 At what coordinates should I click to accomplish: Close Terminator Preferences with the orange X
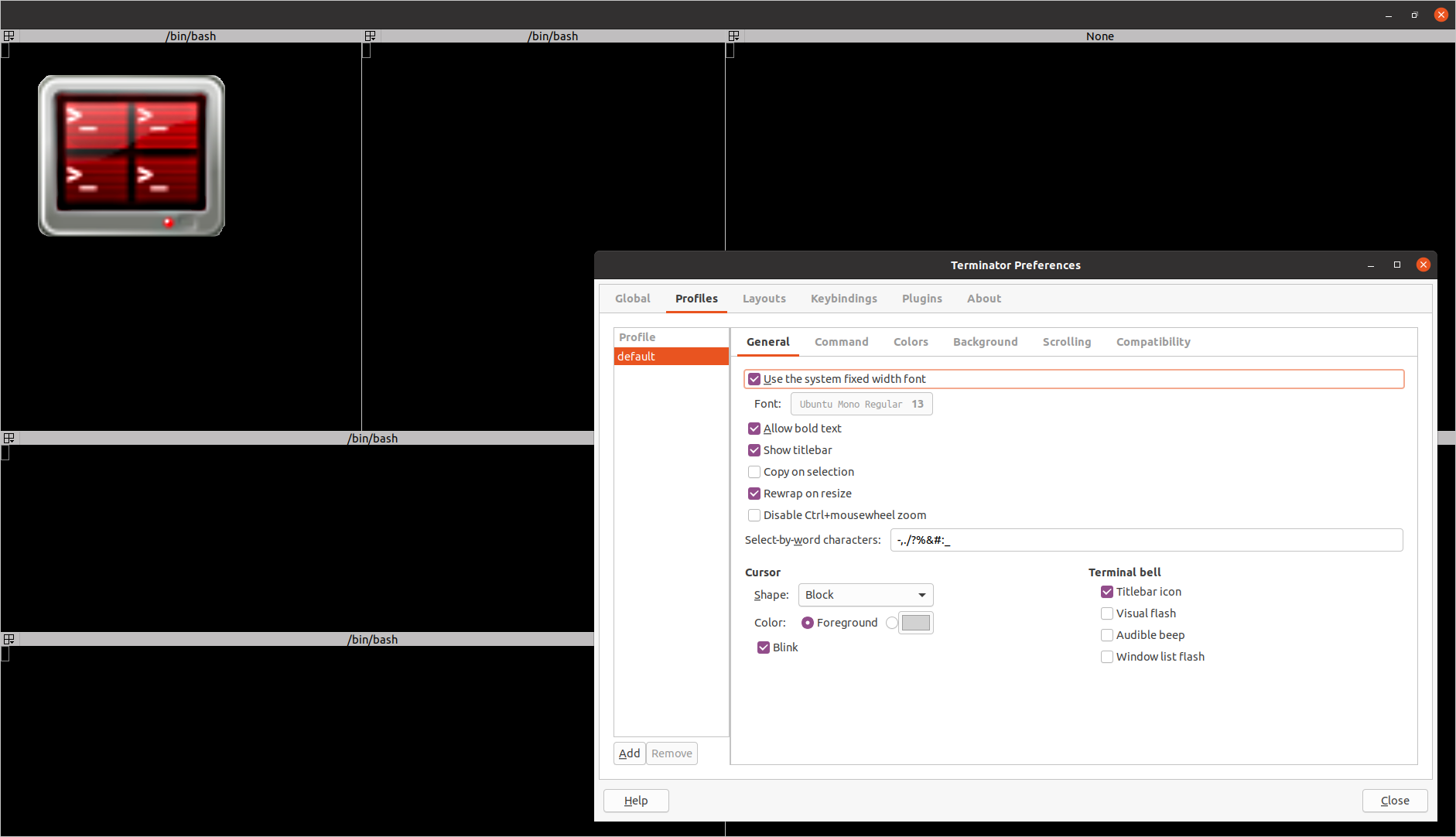pos(1424,265)
